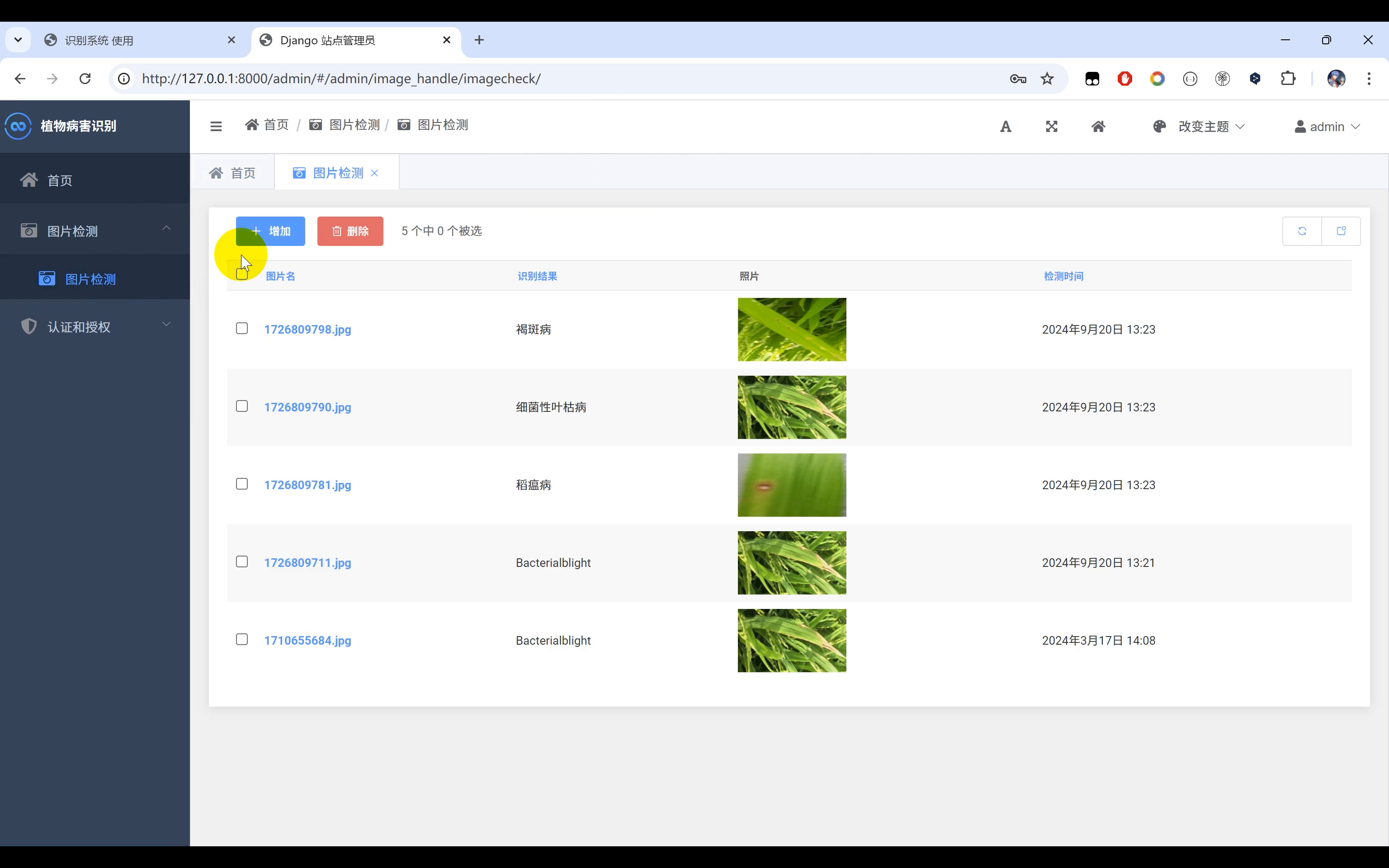1389x868 pixels.
Task: Check the row 1726809790.jpg checkbox
Action: click(x=241, y=406)
